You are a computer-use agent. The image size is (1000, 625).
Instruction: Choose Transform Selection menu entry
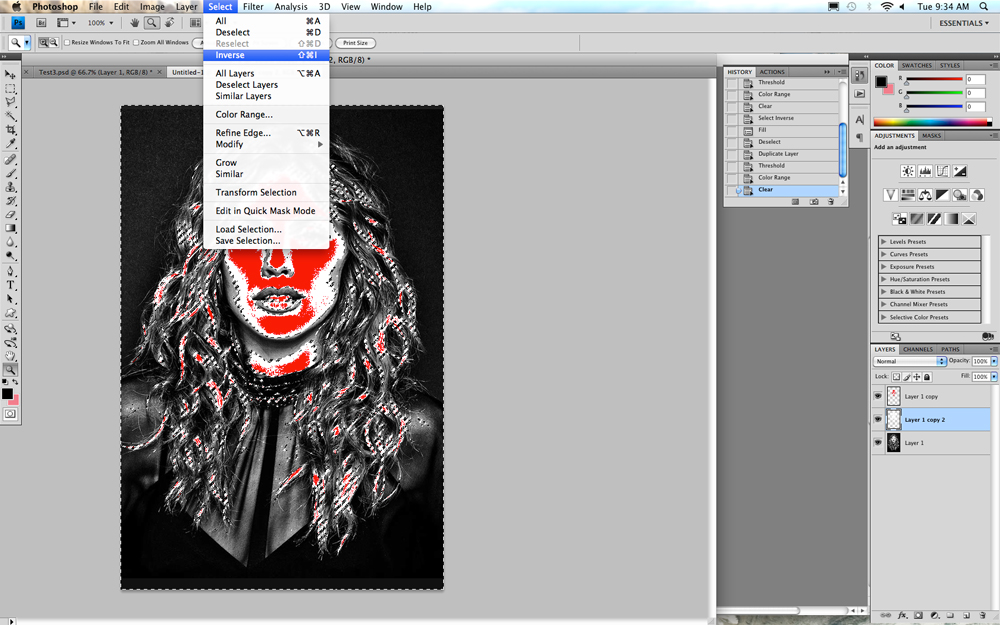pyautogui.click(x=266, y=193)
